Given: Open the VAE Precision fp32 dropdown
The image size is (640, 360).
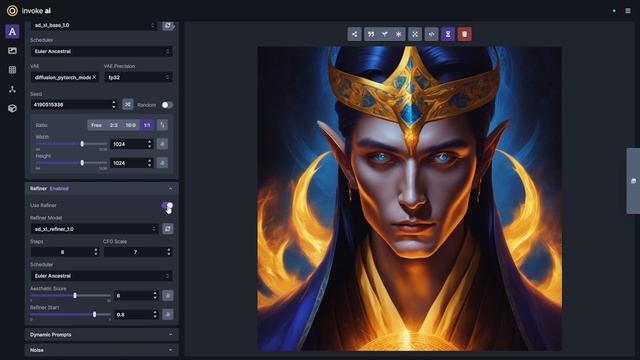Looking at the screenshot, I should (138, 77).
